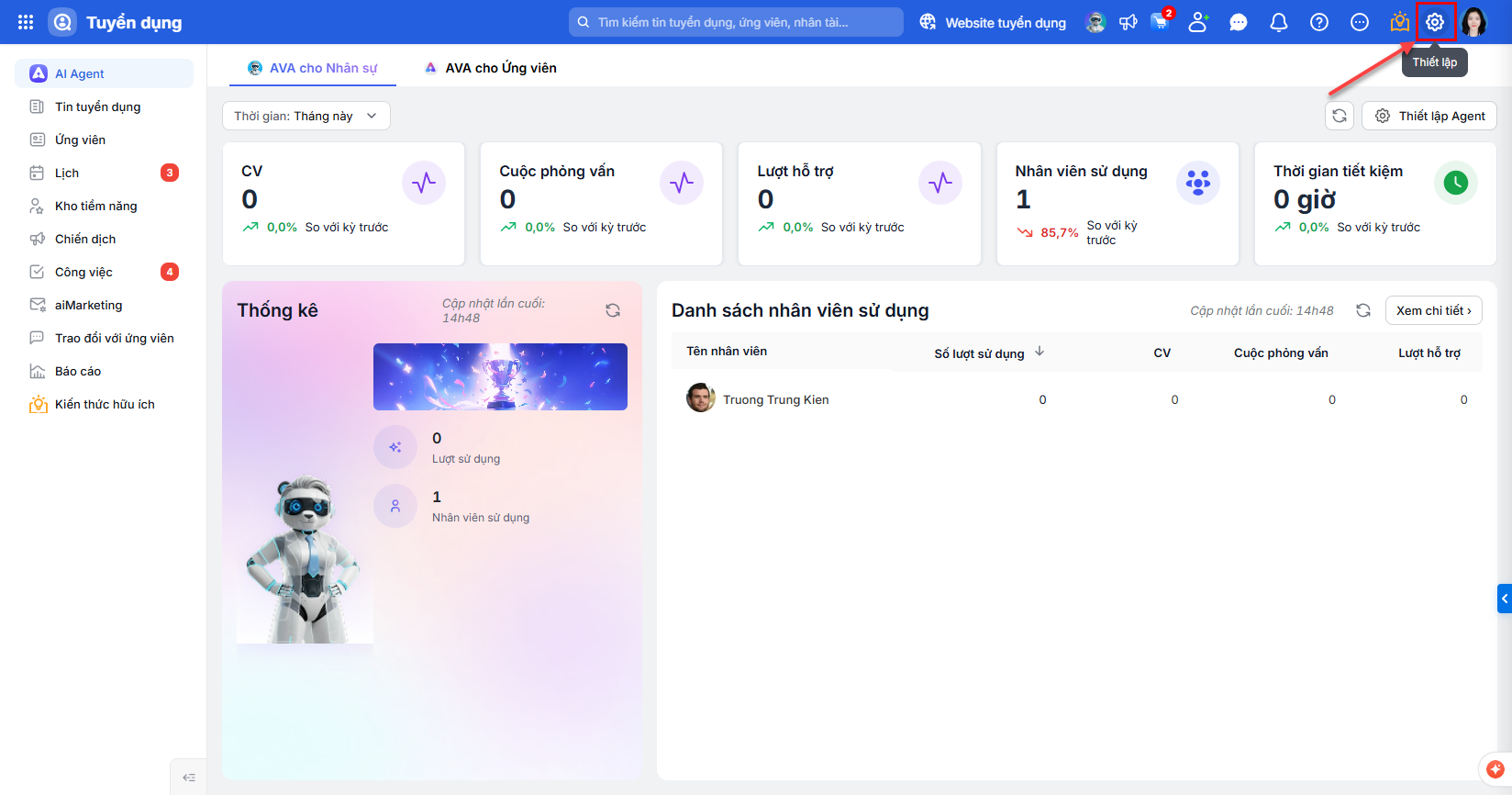This screenshot has height=795, width=1512.
Task: Open the notifications bell icon
Action: pos(1279,22)
